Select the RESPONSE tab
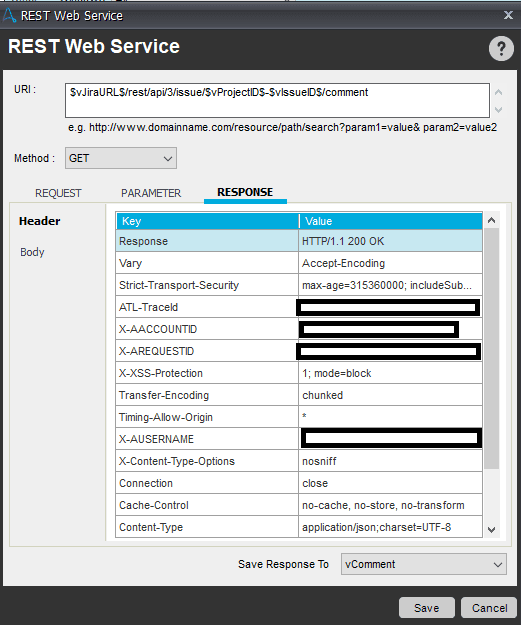This screenshot has width=521, height=625. (245, 192)
